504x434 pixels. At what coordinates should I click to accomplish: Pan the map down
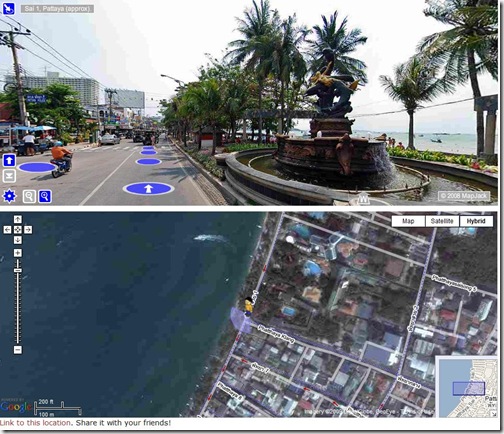18,240
